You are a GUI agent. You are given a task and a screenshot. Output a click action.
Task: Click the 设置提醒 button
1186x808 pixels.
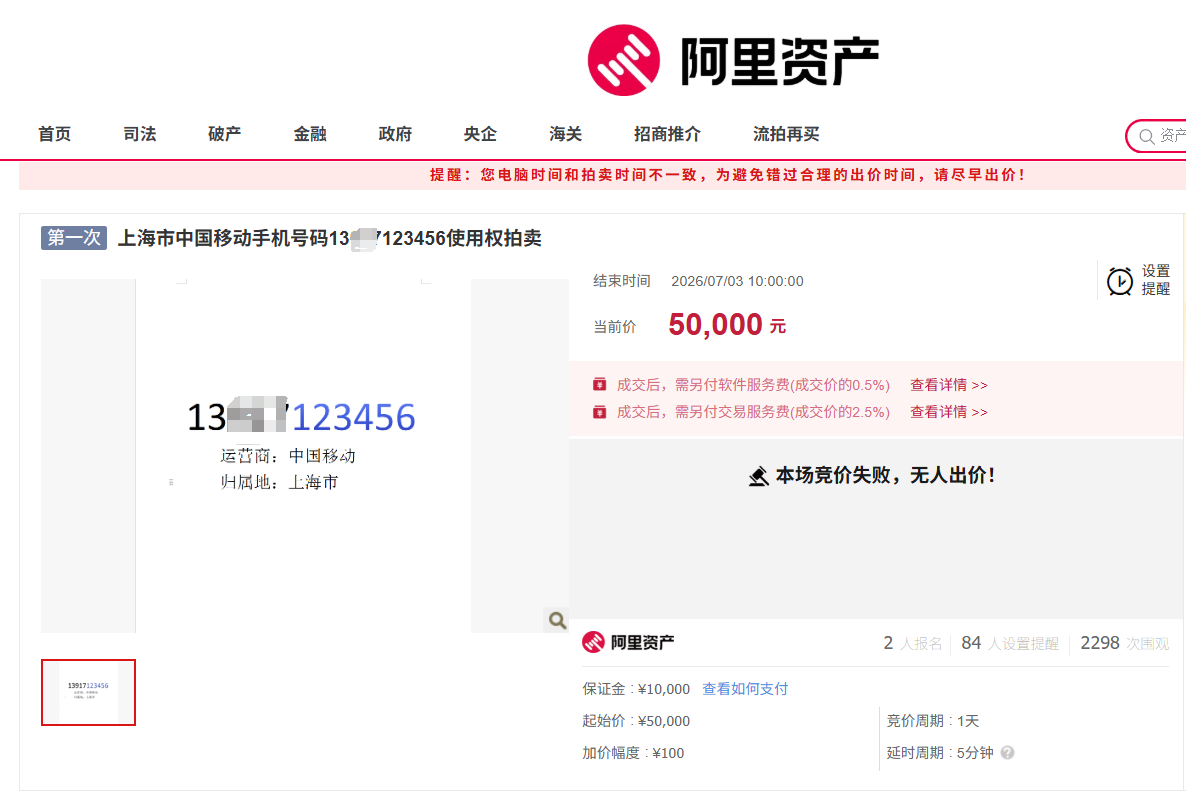(1139, 280)
